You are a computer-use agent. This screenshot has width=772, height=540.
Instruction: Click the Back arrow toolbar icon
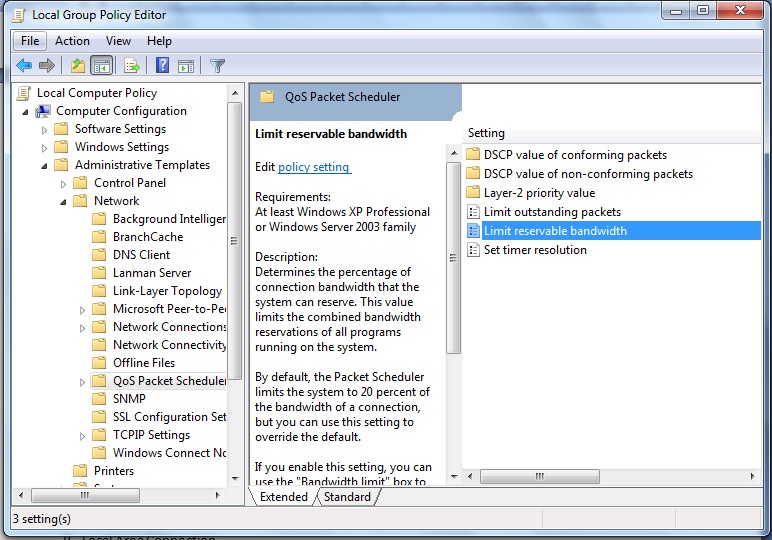[24, 65]
